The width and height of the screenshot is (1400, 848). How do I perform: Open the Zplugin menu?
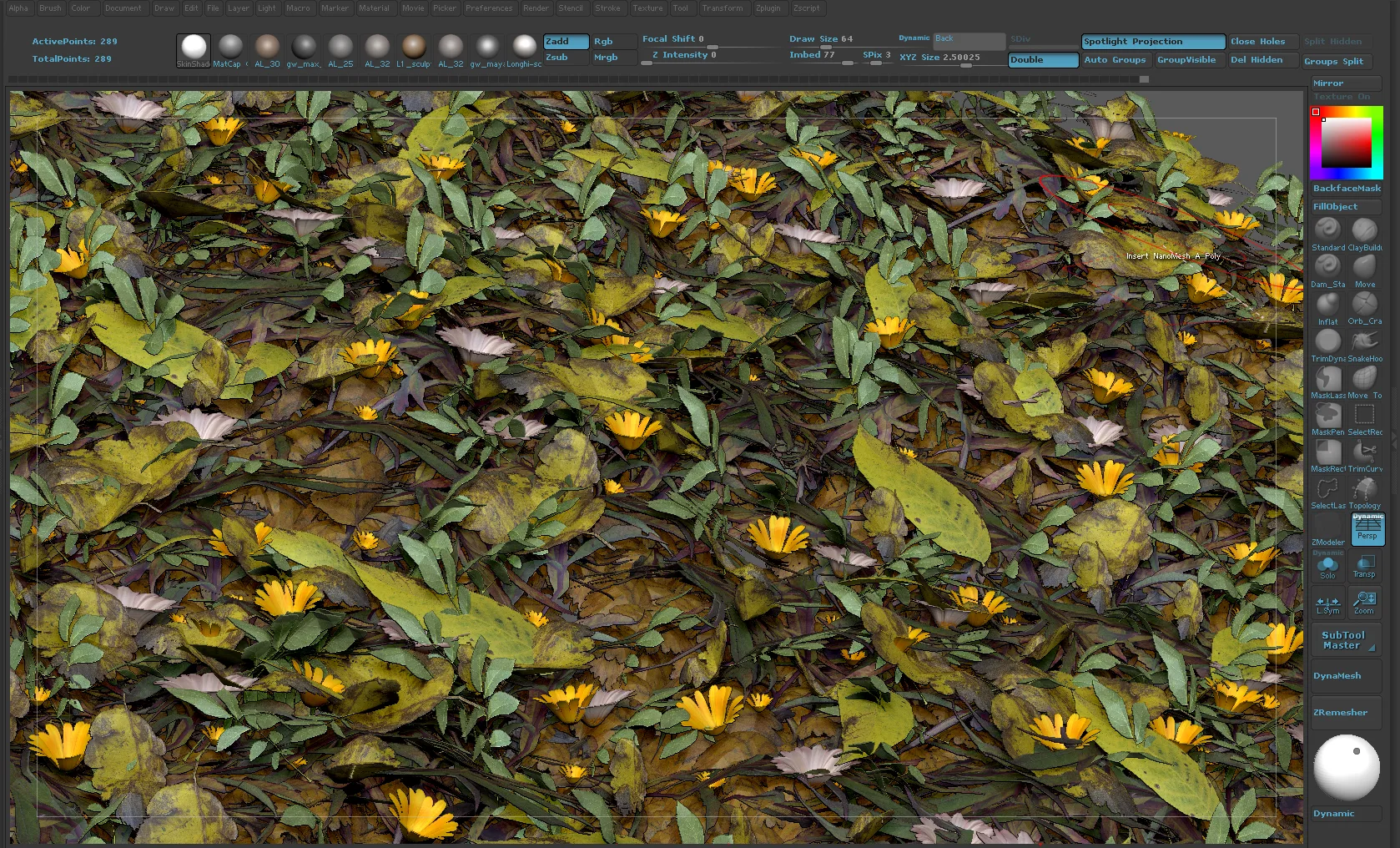[x=768, y=8]
